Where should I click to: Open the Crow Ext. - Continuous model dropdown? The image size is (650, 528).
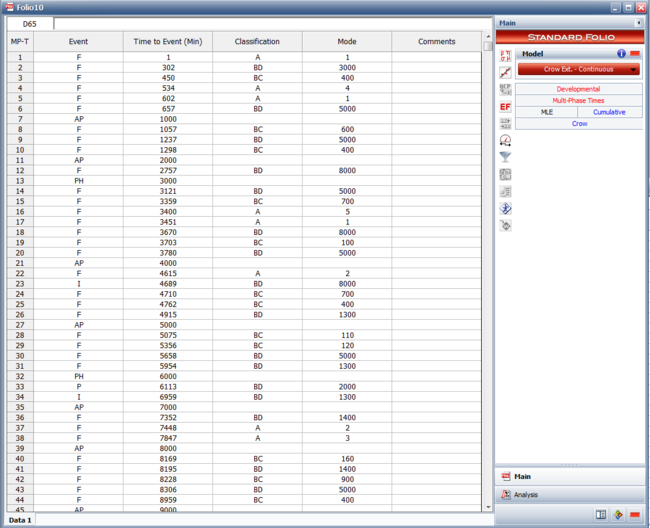point(579,70)
